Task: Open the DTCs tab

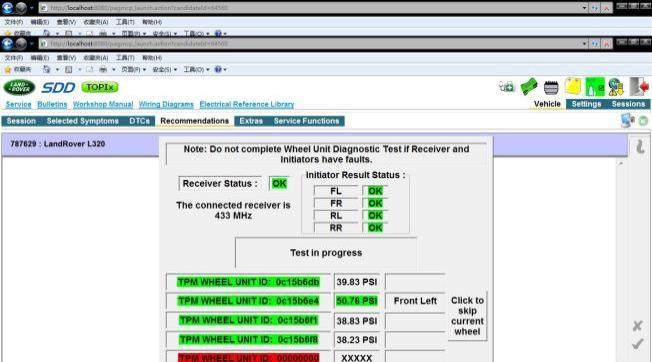Action: 139,121
